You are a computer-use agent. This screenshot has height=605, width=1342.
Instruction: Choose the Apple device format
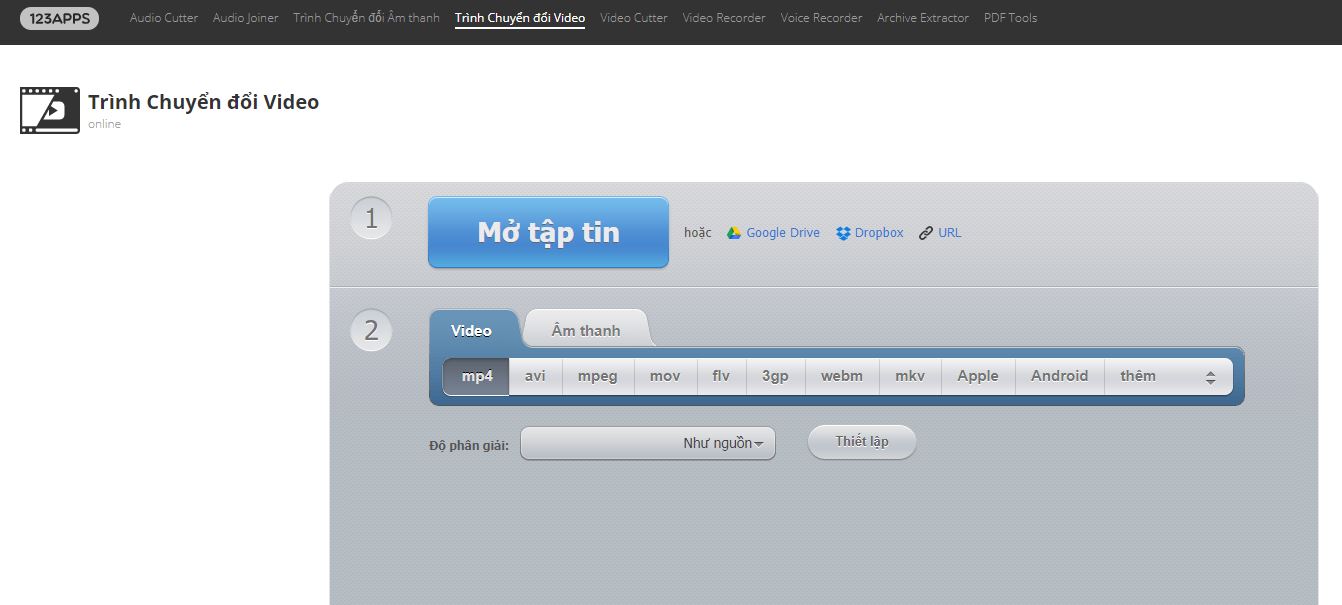pos(977,376)
